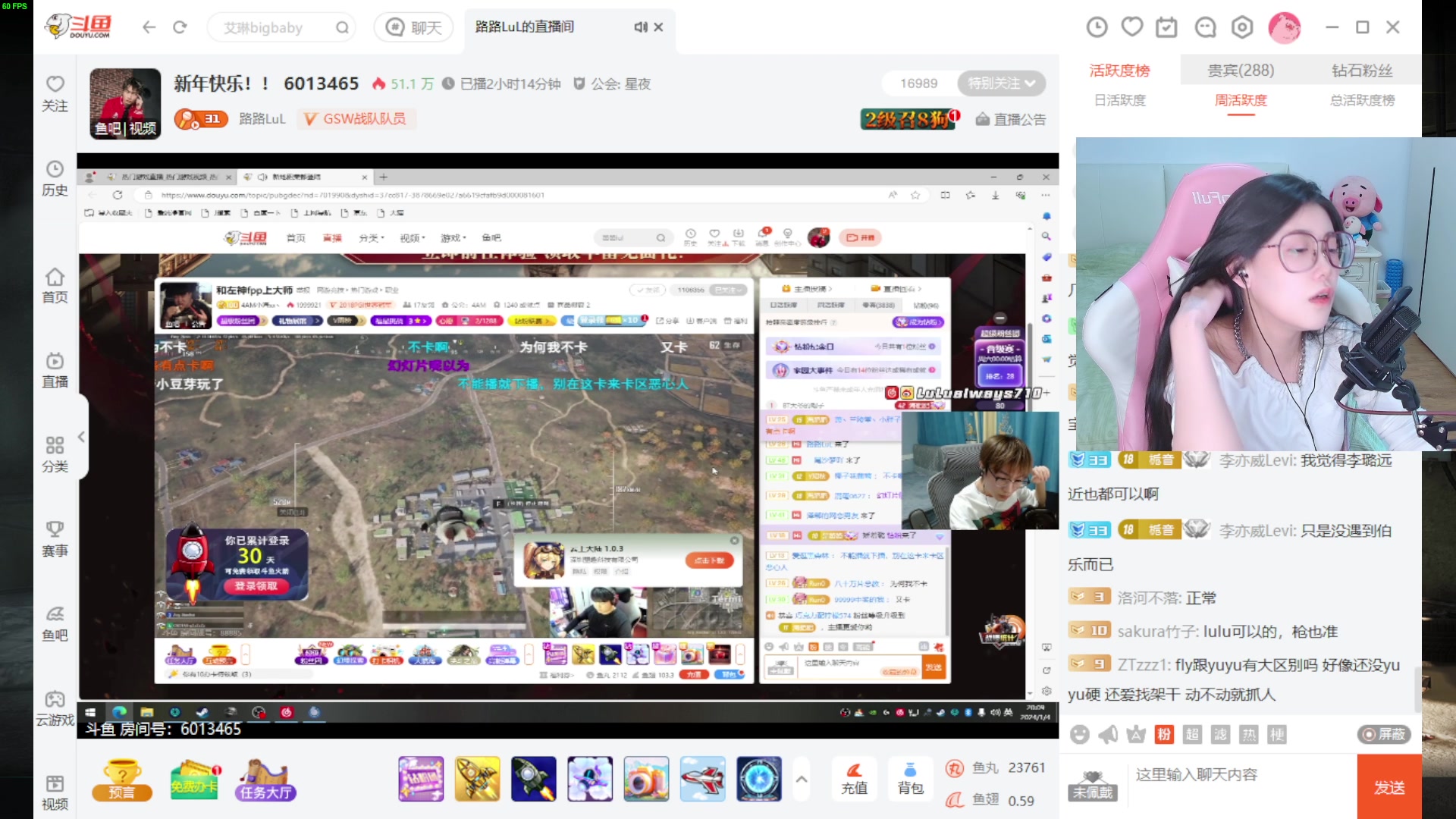Click the back arrow in top bar
Viewport: 1456px width, 819px height.
tap(149, 27)
